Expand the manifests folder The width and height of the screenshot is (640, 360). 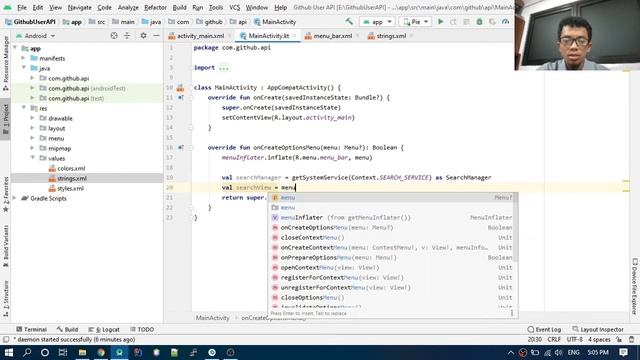(24, 58)
